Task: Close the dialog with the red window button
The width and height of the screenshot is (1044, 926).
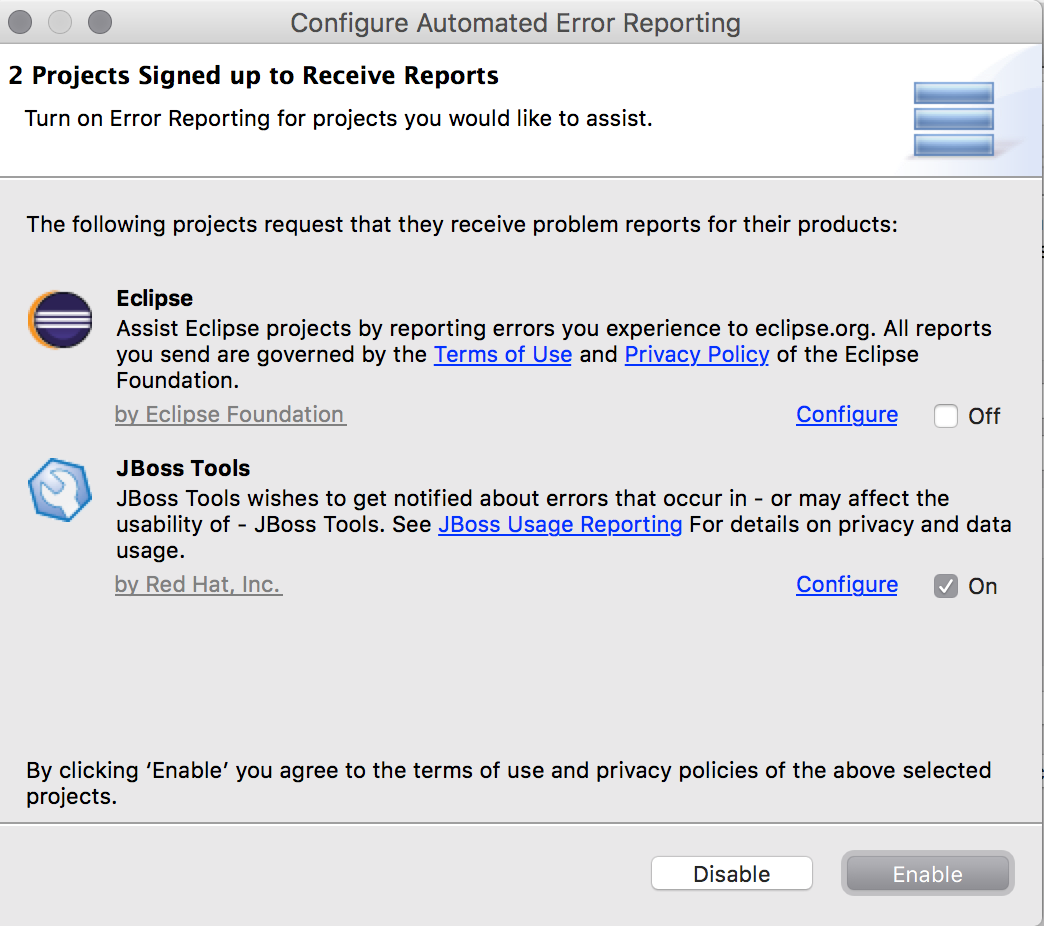Action: click(21, 22)
